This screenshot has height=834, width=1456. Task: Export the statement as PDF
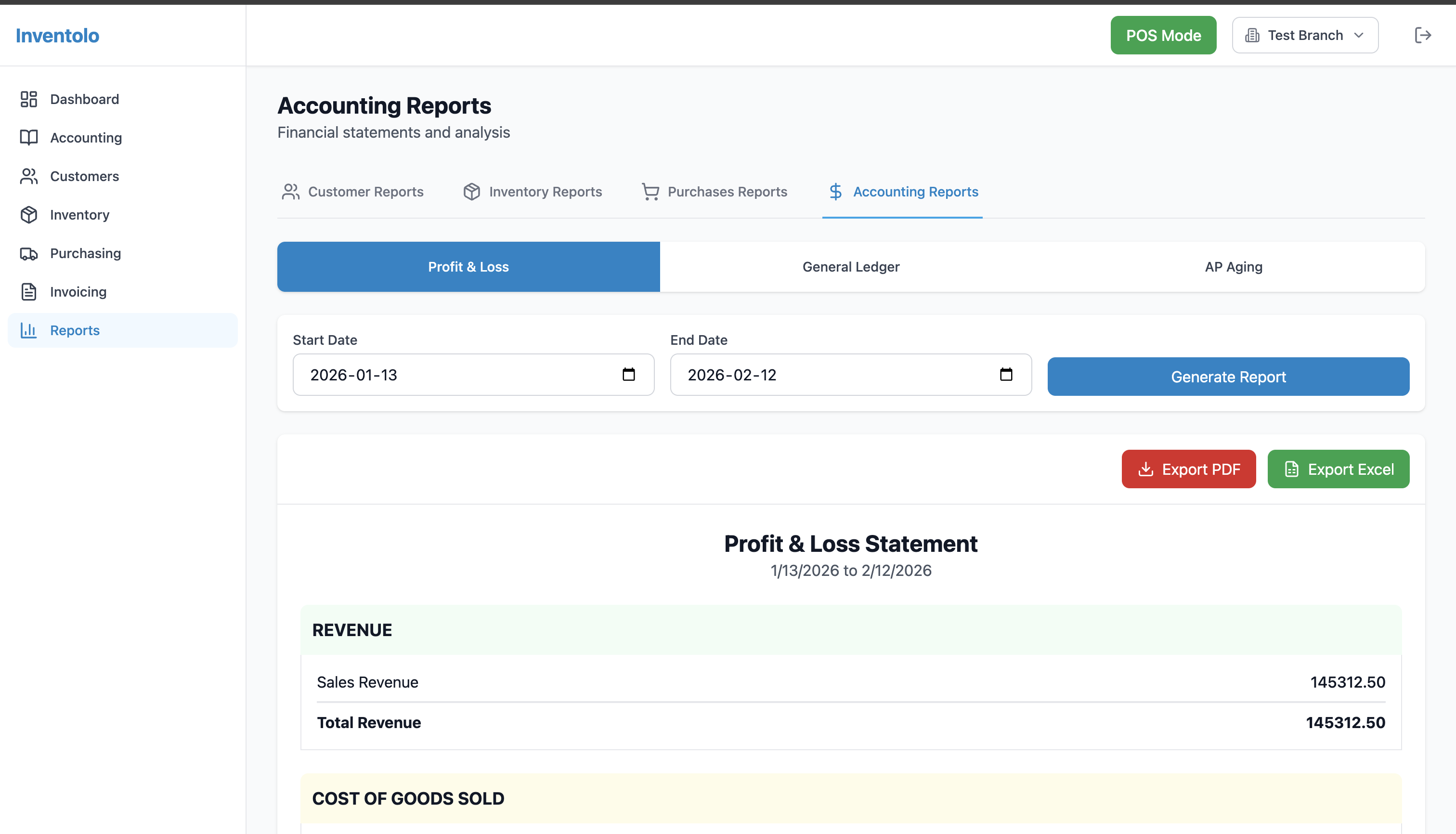coord(1188,469)
